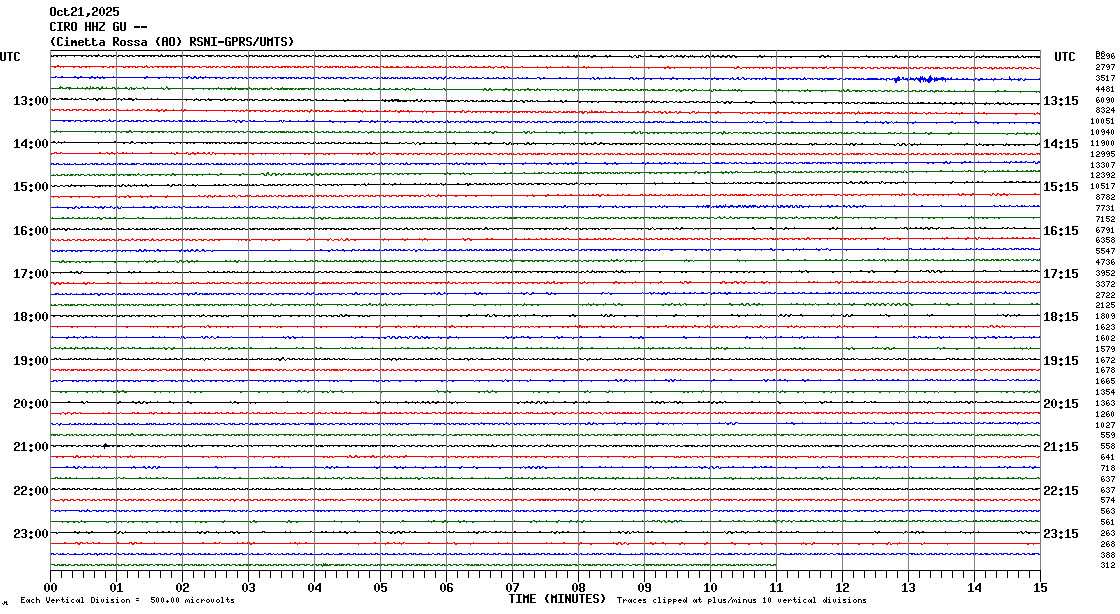Select the 22:00 hour label
1120x614 pixels.
click(x=31, y=490)
